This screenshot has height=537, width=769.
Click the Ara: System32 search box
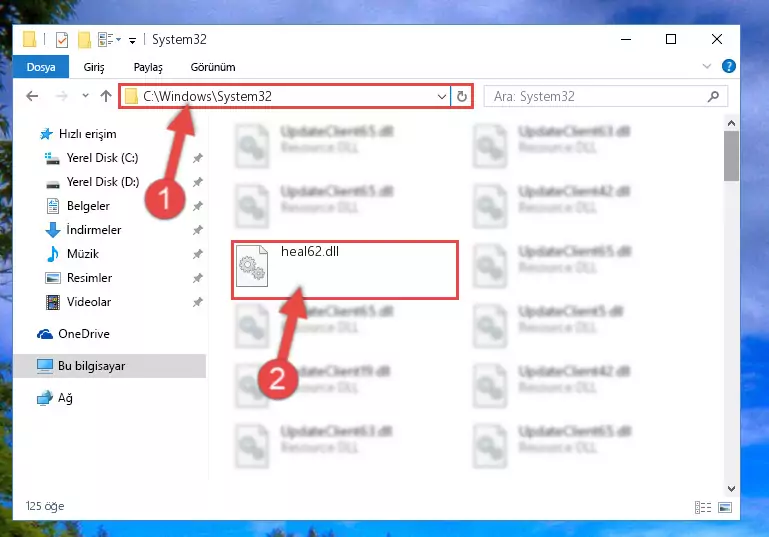[x=606, y=97]
